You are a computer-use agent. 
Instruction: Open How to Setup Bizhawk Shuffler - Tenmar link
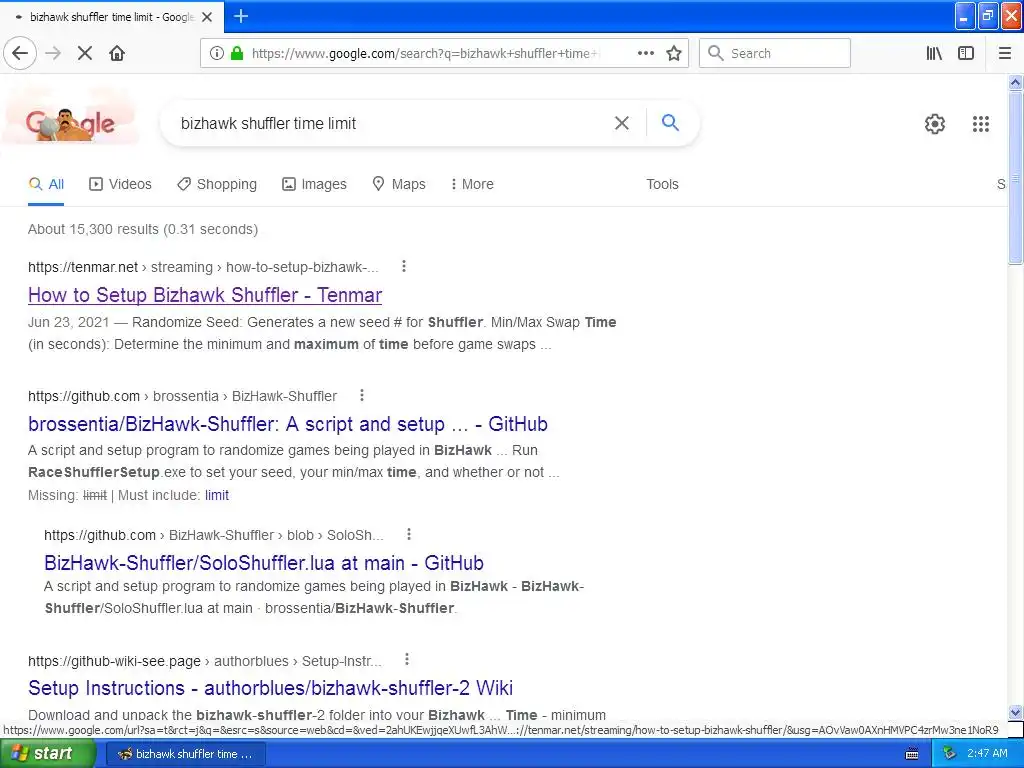[204, 295]
